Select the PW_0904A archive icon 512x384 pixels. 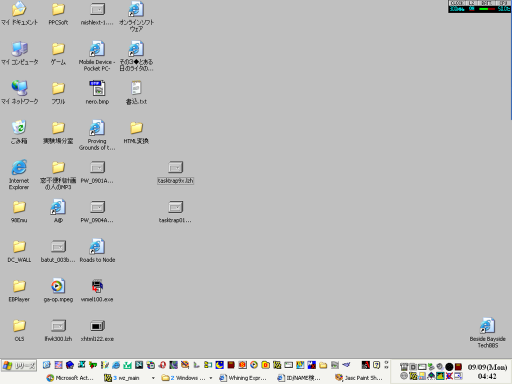pos(97,212)
